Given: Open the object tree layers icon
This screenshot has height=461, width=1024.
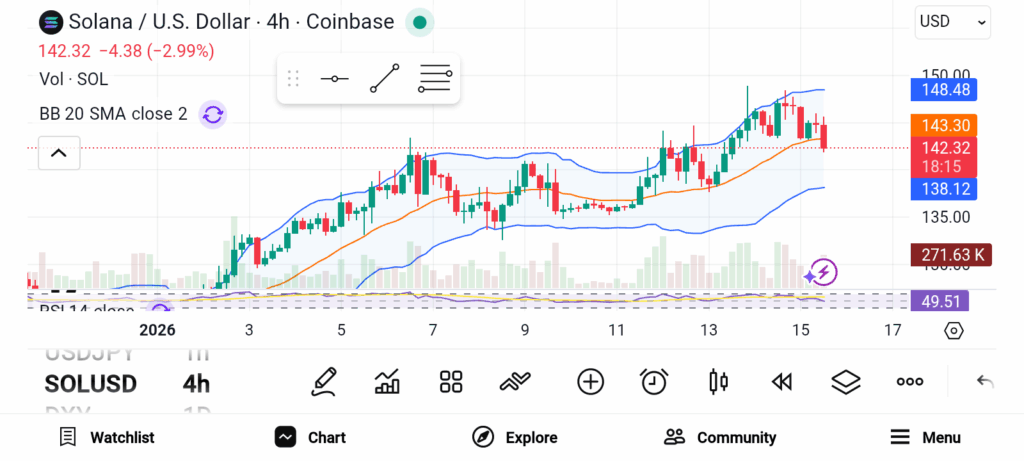Looking at the screenshot, I should 846,381.
